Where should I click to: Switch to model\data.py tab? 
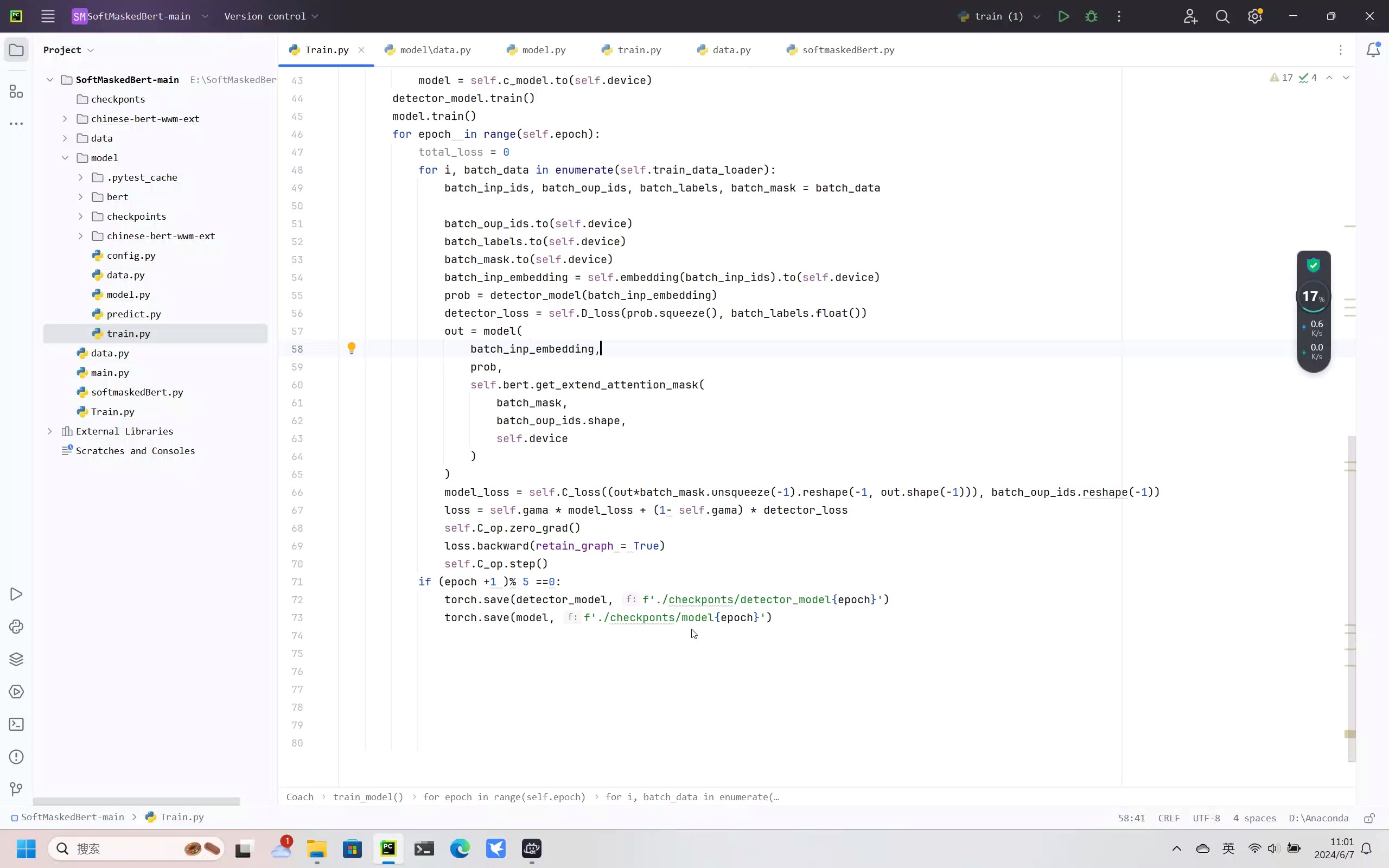pyautogui.click(x=435, y=50)
